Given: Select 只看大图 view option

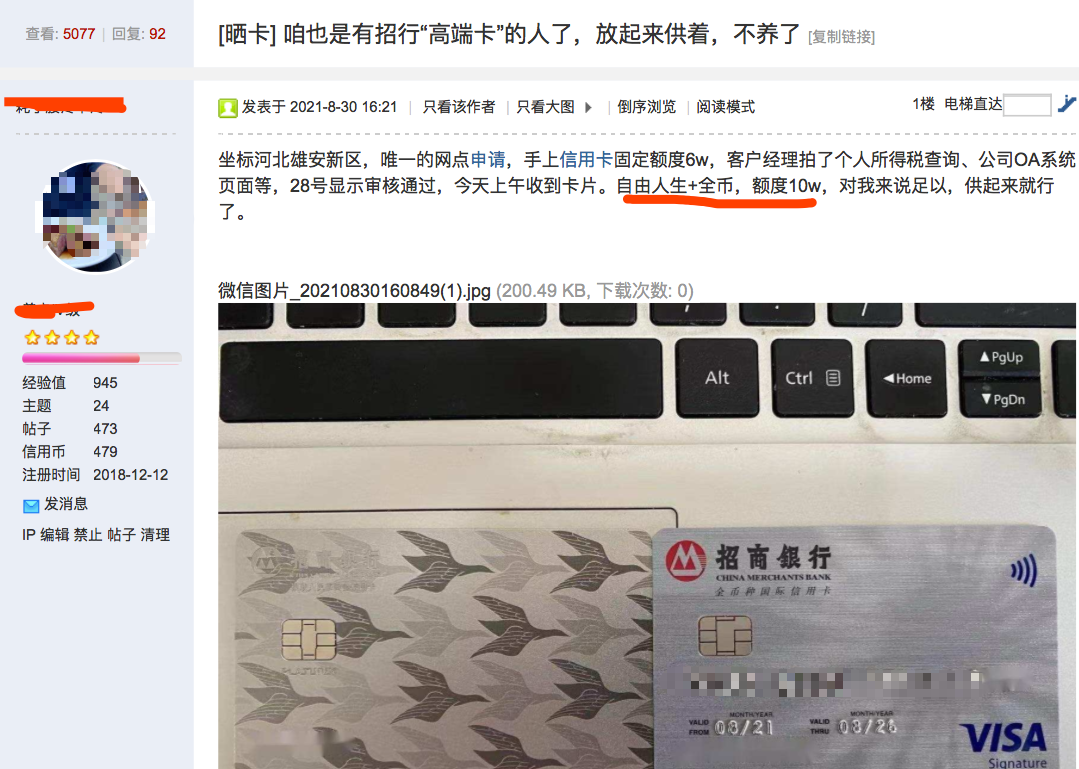Looking at the screenshot, I should click(545, 107).
